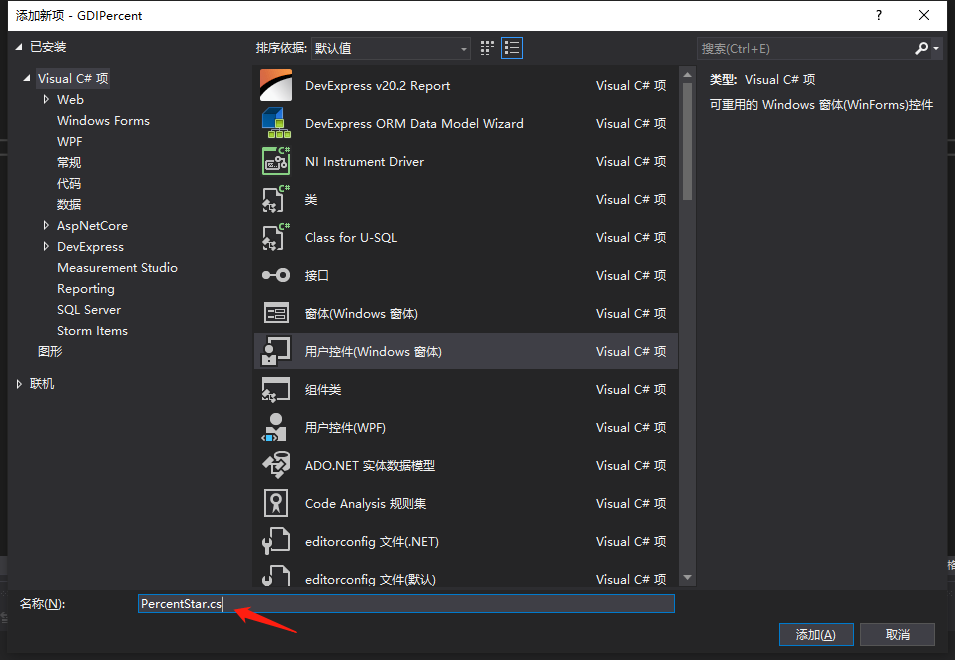Select the 'Code Analysis 规则集' row text

(x=365, y=504)
